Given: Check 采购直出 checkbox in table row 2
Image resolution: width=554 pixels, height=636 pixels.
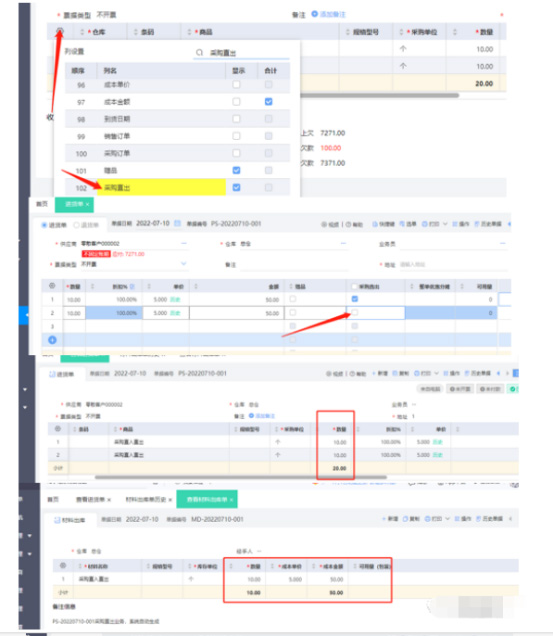Looking at the screenshot, I should tap(355, 312).
